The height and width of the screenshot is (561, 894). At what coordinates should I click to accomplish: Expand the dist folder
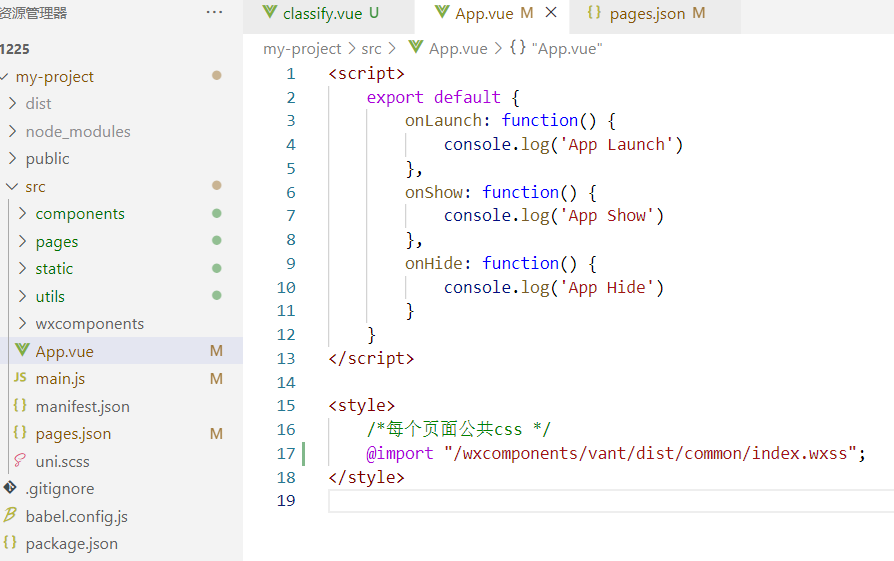13,103
